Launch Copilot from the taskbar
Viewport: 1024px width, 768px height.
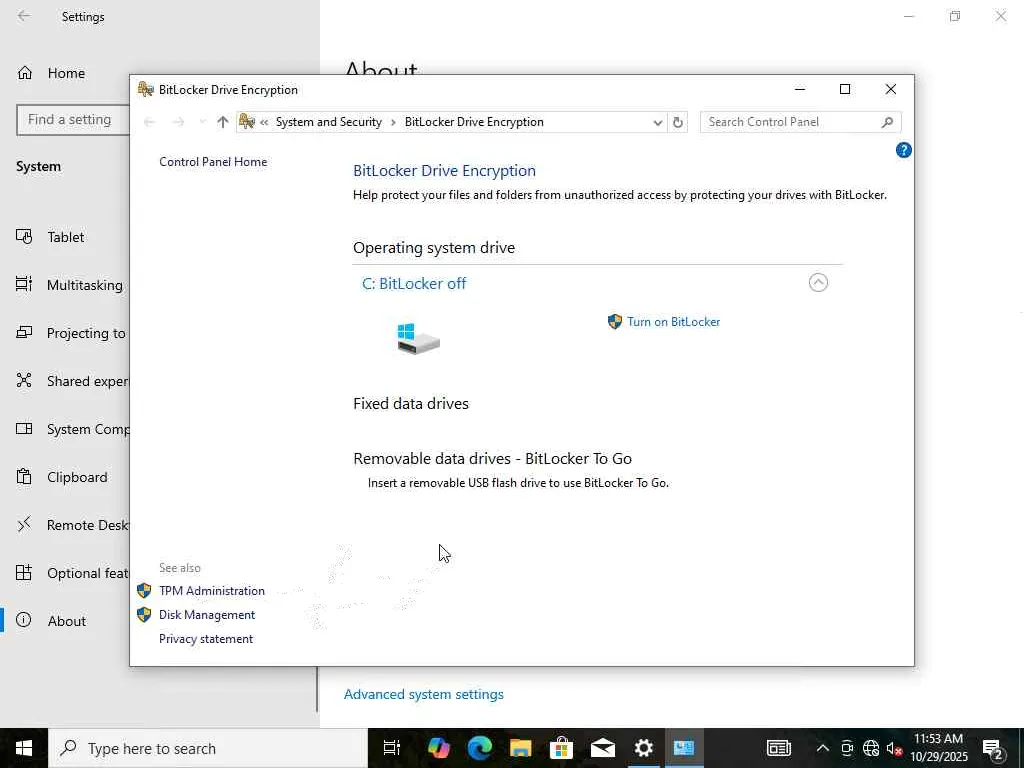(438, 748)
